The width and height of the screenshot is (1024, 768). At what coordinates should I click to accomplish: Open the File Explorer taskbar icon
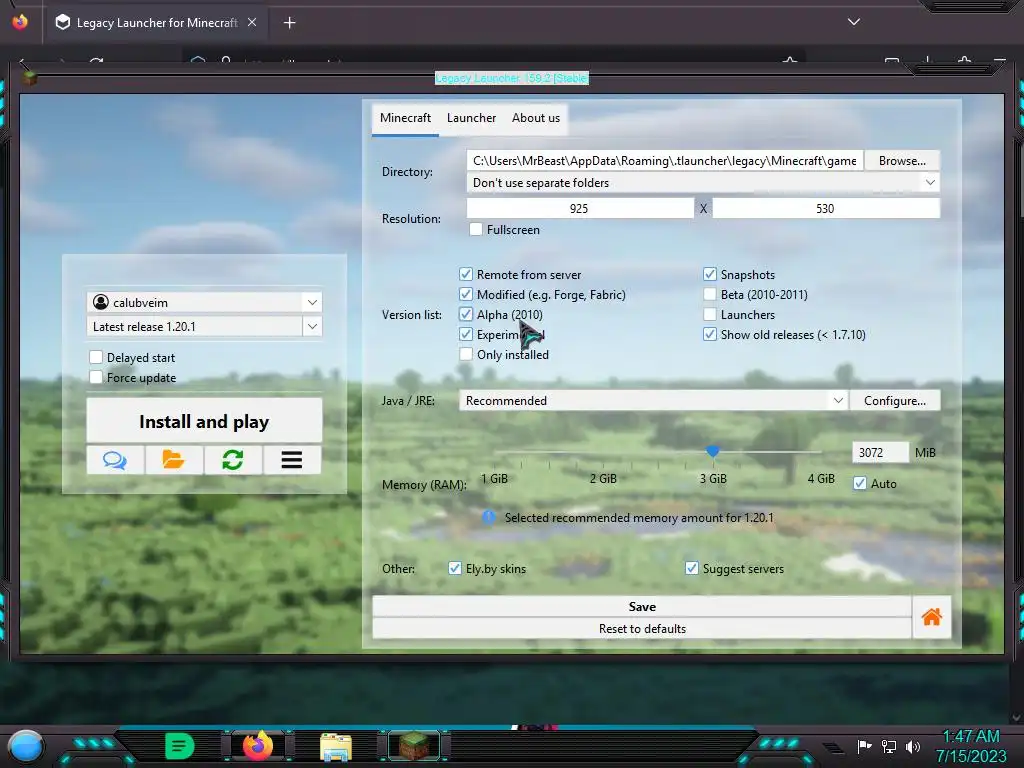(336, 746)
